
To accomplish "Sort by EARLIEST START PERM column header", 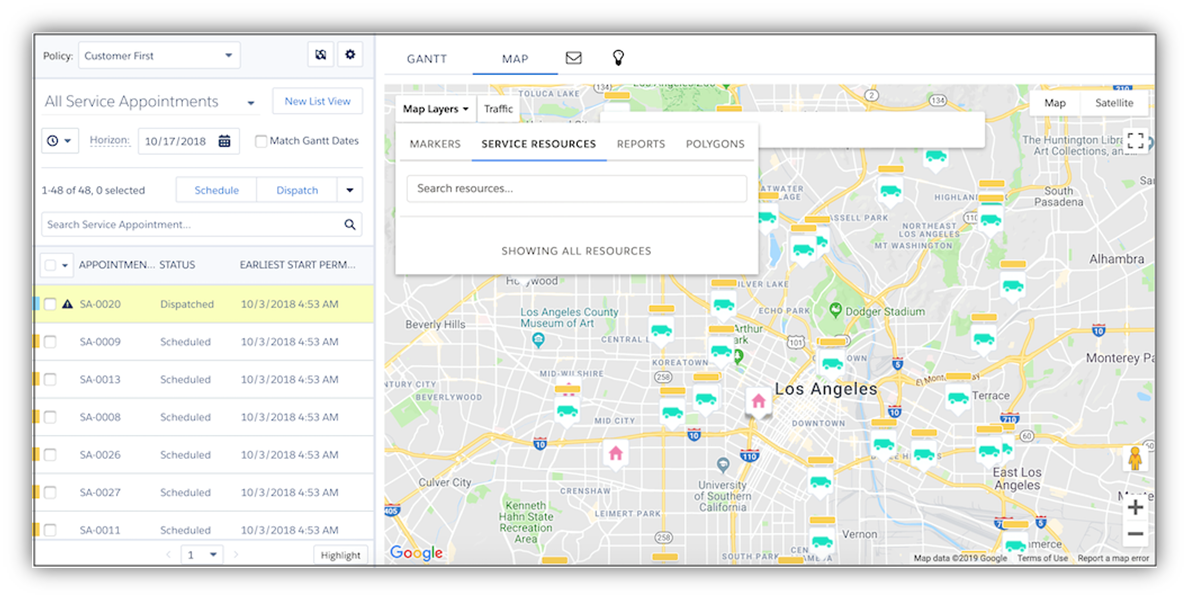I will [297, 265].
